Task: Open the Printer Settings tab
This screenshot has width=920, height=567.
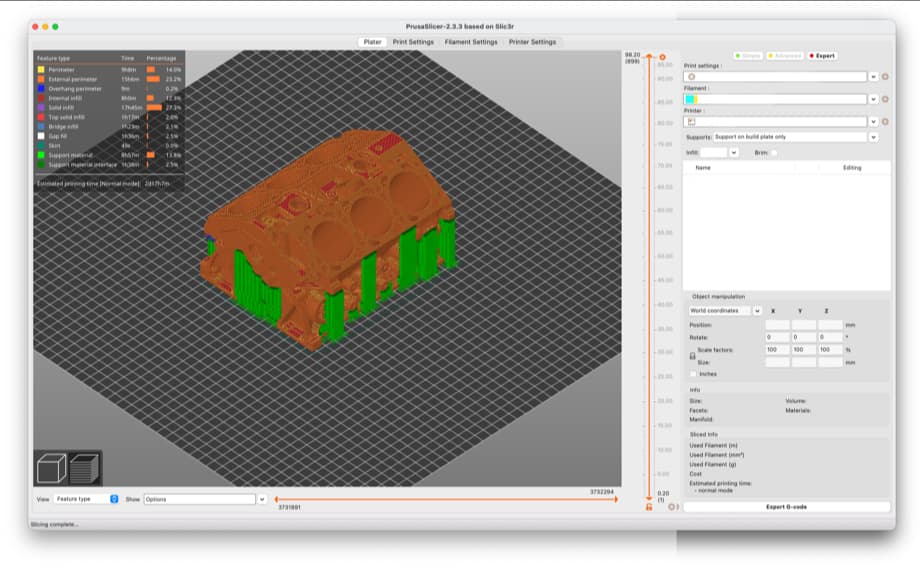Action: tap(532, 42)
